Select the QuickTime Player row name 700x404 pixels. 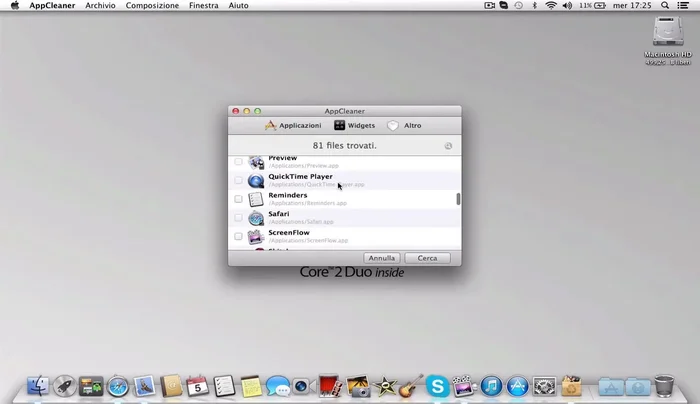pyautogui.click(x=300, y=176)
